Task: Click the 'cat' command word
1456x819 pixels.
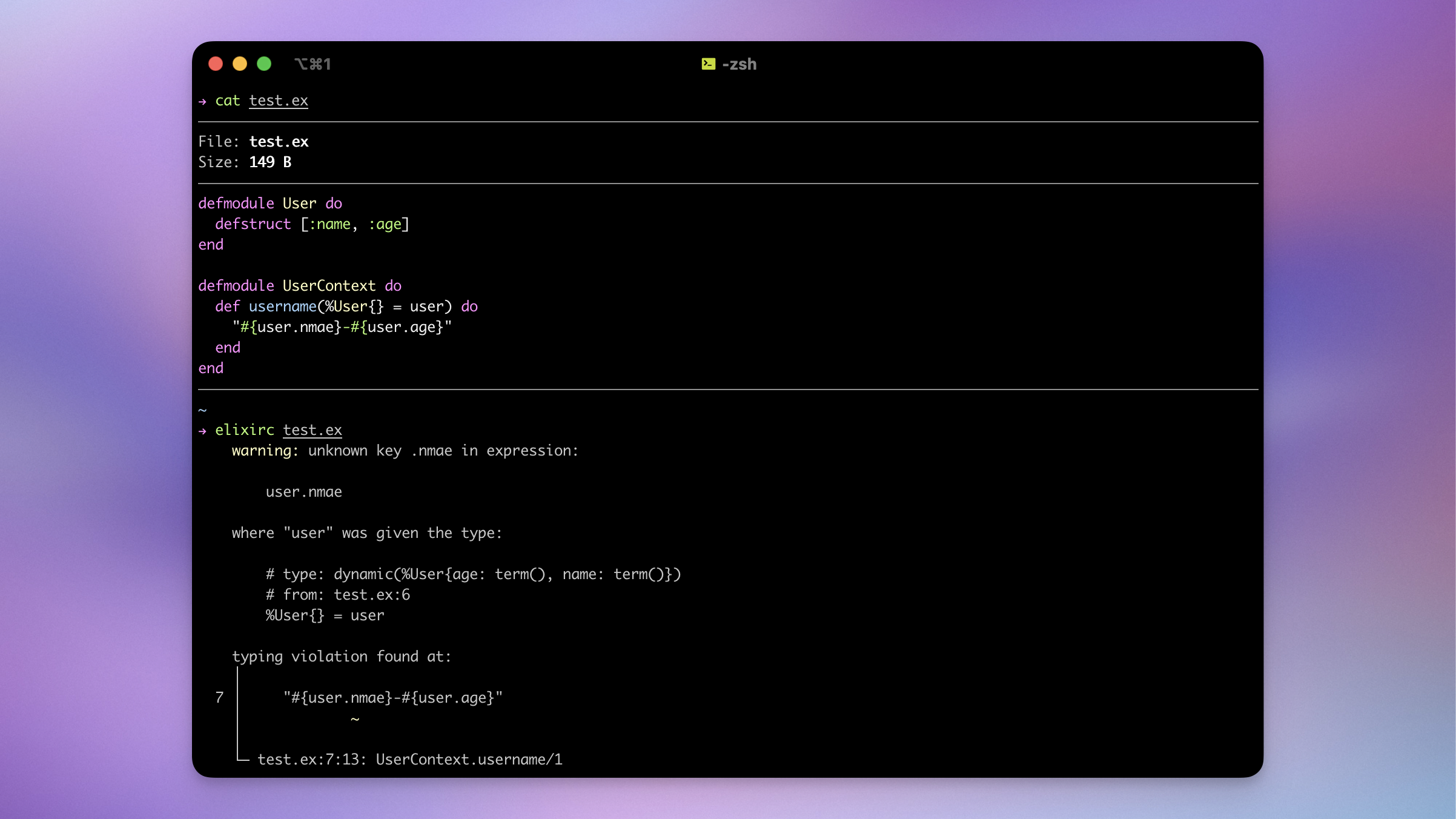Action: [x=228, y=101]
